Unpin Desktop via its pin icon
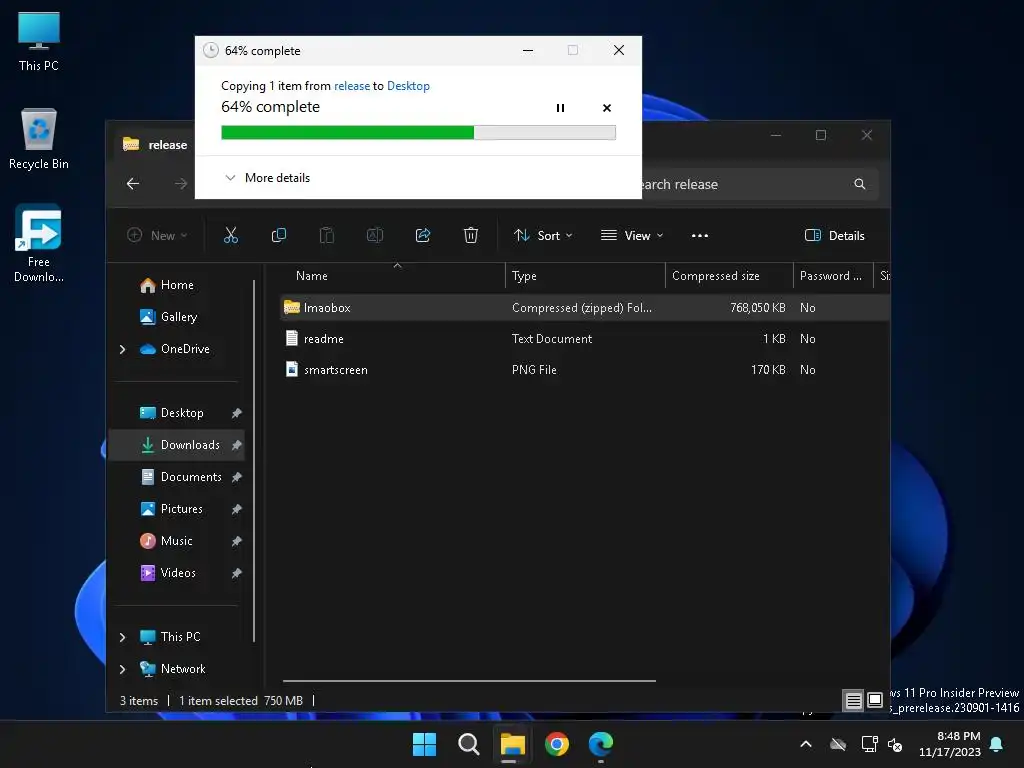Screen dimensions: 1024x768 tap(236, 413)
